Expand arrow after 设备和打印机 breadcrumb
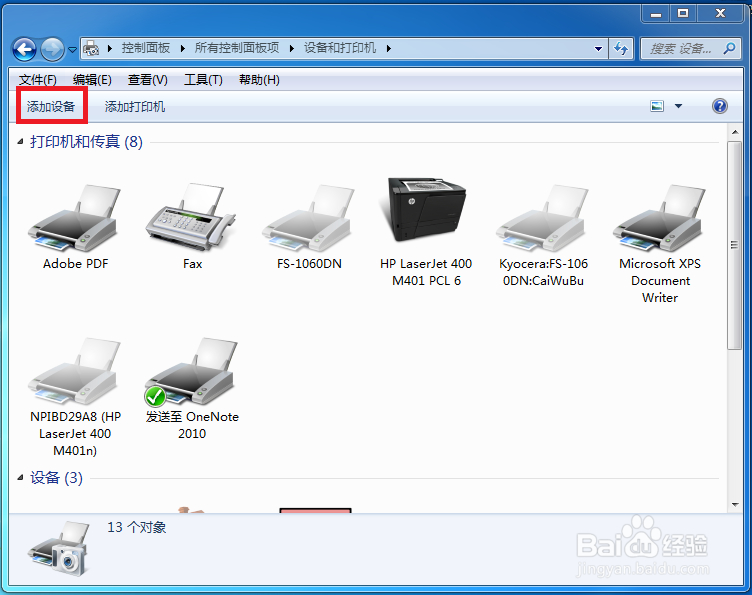 click(388, 48)
